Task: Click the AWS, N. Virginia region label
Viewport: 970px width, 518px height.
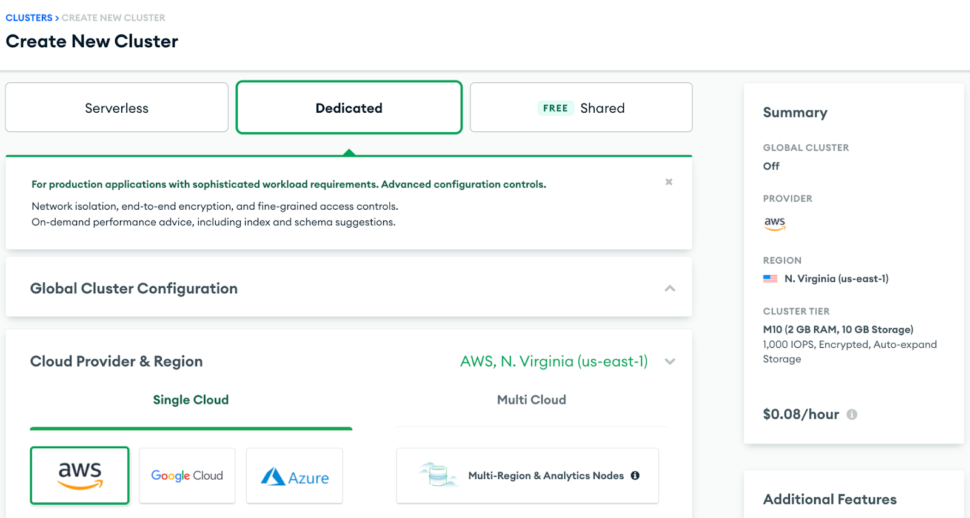Action: 554,362
